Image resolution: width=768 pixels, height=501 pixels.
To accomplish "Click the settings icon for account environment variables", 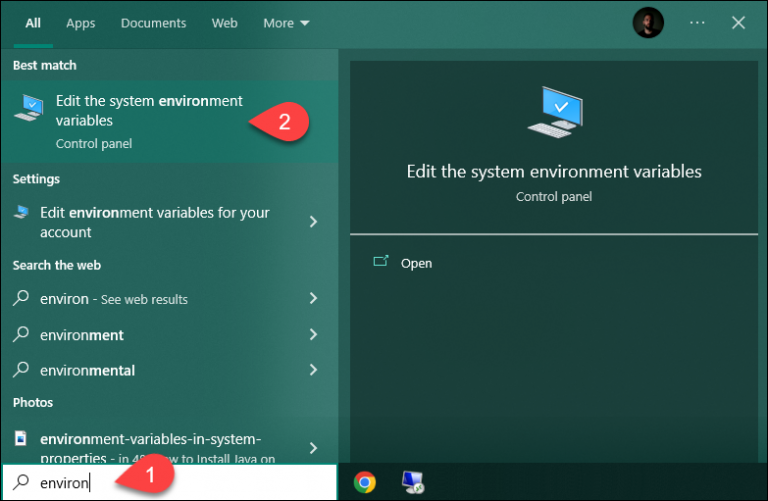I will (21, 212).
